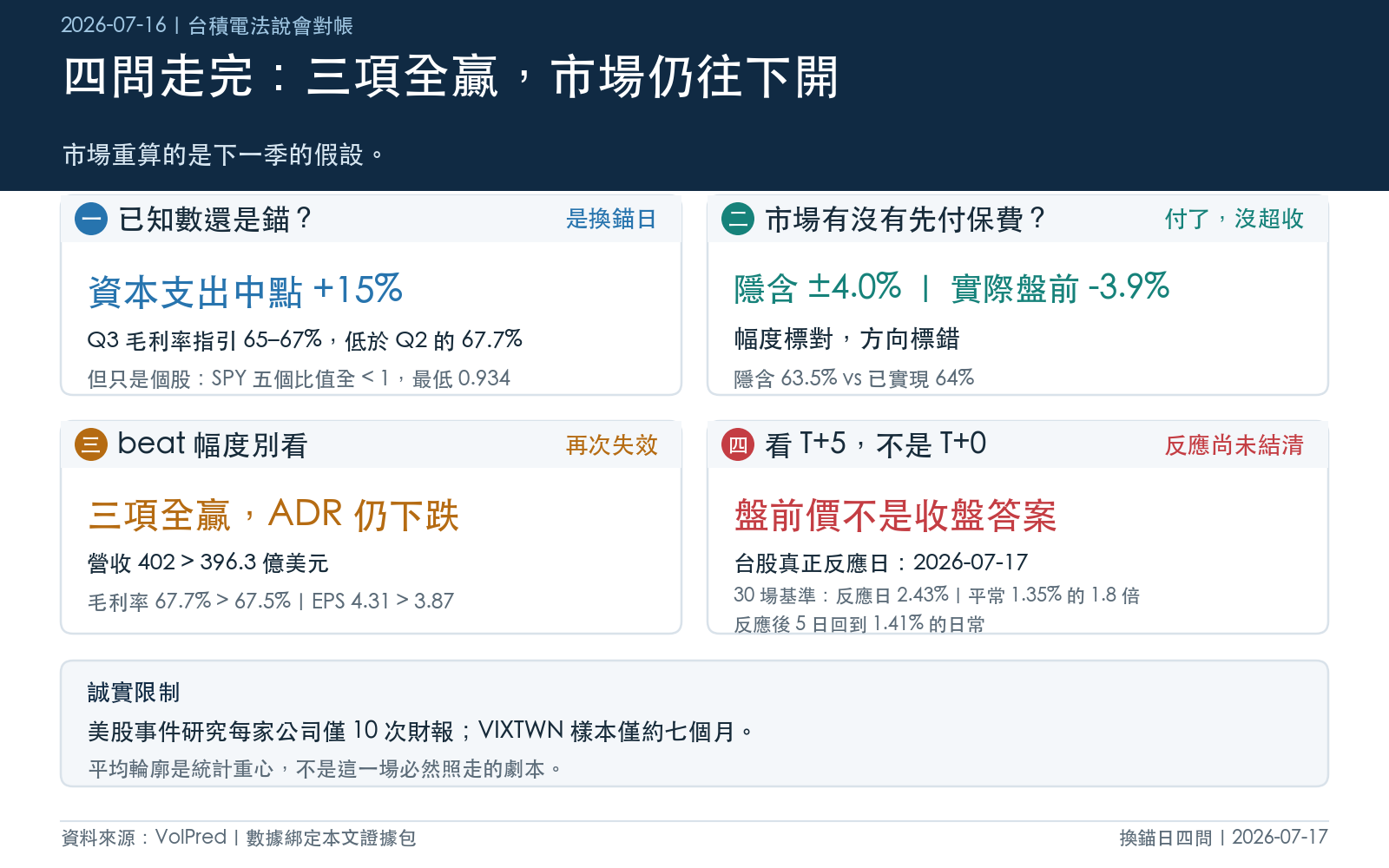
Task: Click the footer 換錨日四問 | 2026-07-17
Action: (x=1224, y=837)
